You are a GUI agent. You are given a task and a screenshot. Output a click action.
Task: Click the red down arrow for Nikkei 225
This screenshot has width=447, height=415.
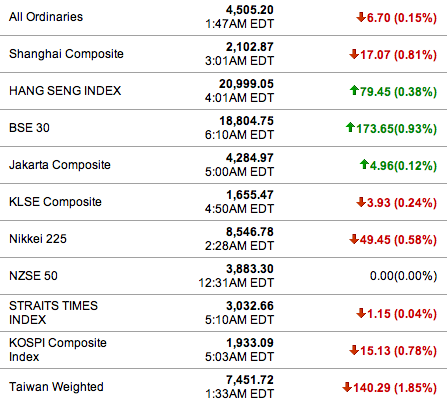click(354, 239)
